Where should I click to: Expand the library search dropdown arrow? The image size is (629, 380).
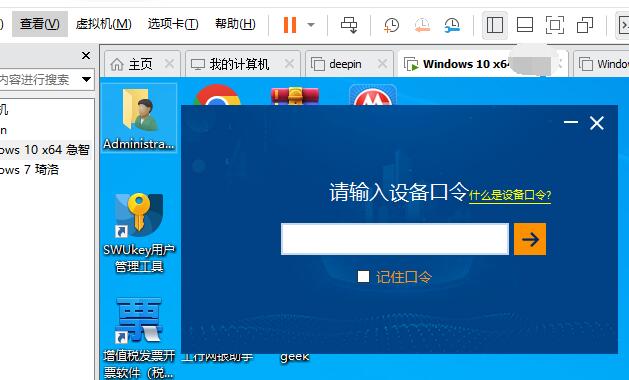86,79
